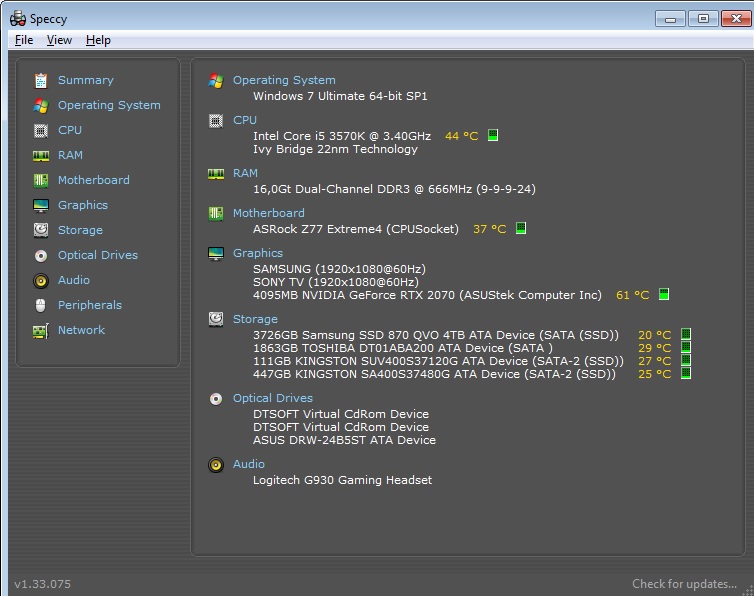754x596 pixels.
Task: Click the Motherboard icon in sidebar
Action: point(41,180)
